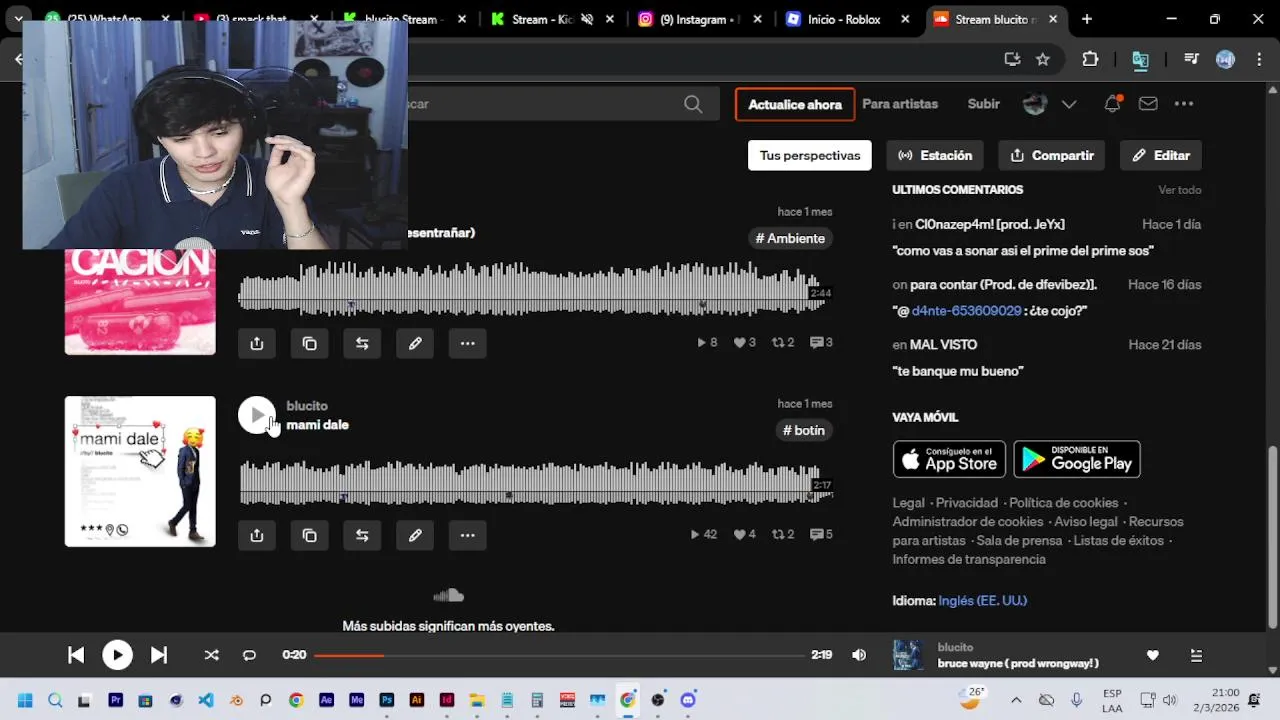Bookmark this page with star icon
The image size is (1280, 720).
[x=1043, y=59]
